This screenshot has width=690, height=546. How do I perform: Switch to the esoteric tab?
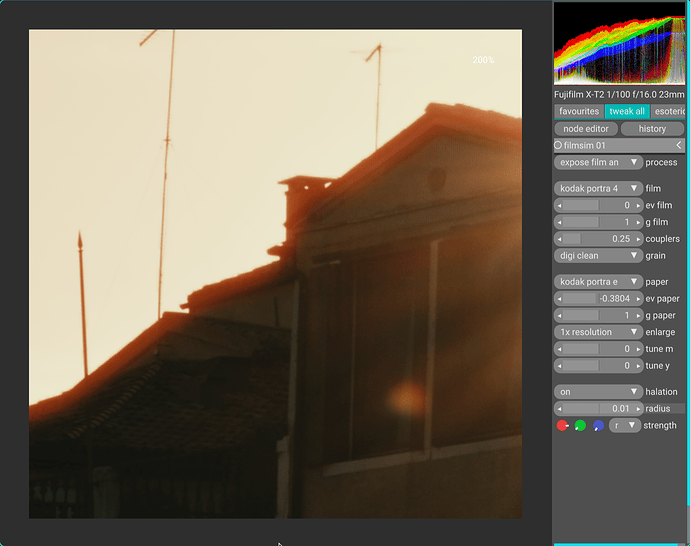click(668, 111)
